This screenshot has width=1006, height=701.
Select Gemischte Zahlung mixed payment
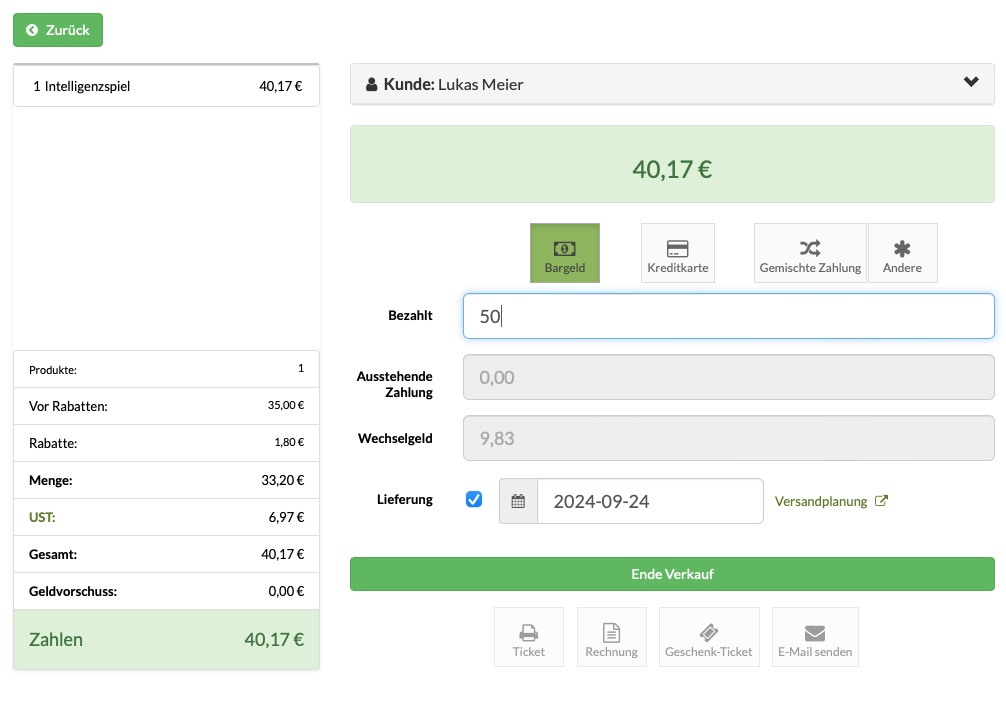[810, 253]
